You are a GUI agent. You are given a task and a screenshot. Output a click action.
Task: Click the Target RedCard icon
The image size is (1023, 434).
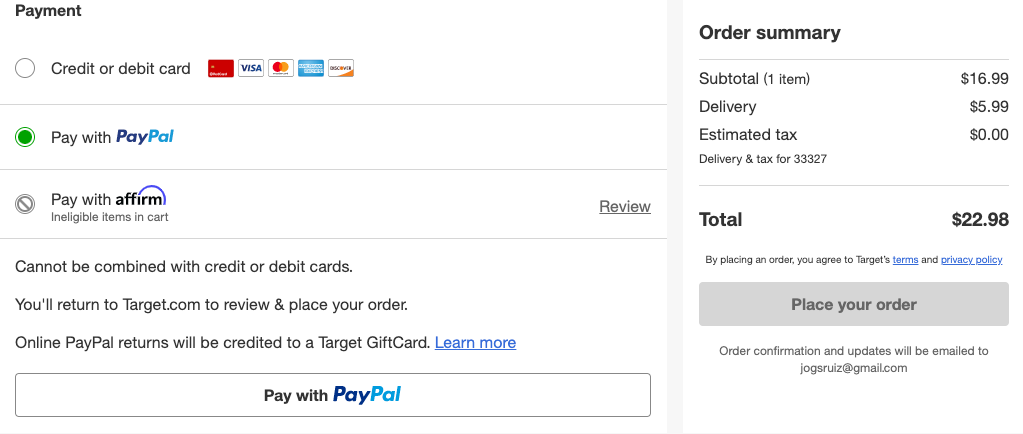point(221,69)
